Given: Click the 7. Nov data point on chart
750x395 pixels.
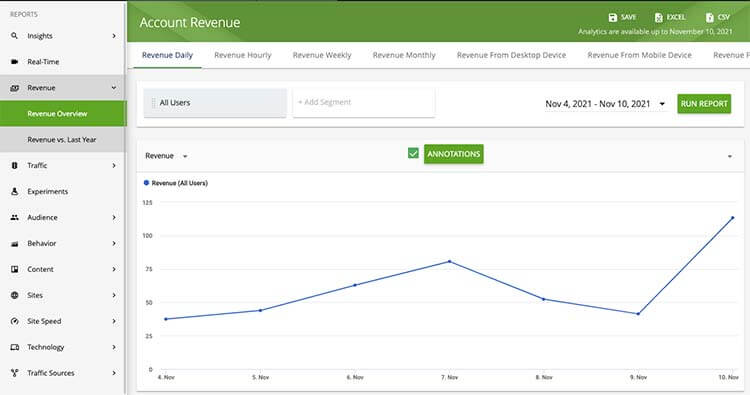Looking at the screenshot, I should (x=450, y=262).
